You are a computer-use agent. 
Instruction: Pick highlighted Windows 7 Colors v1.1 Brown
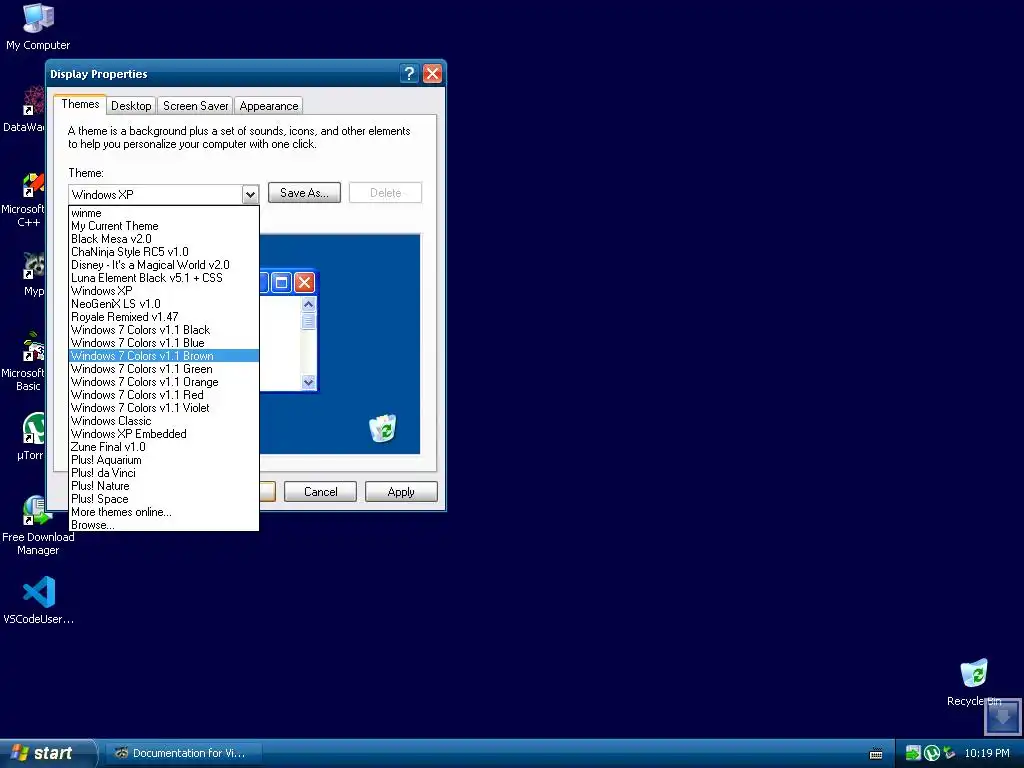pyautogui.click(x=164, y=356)
